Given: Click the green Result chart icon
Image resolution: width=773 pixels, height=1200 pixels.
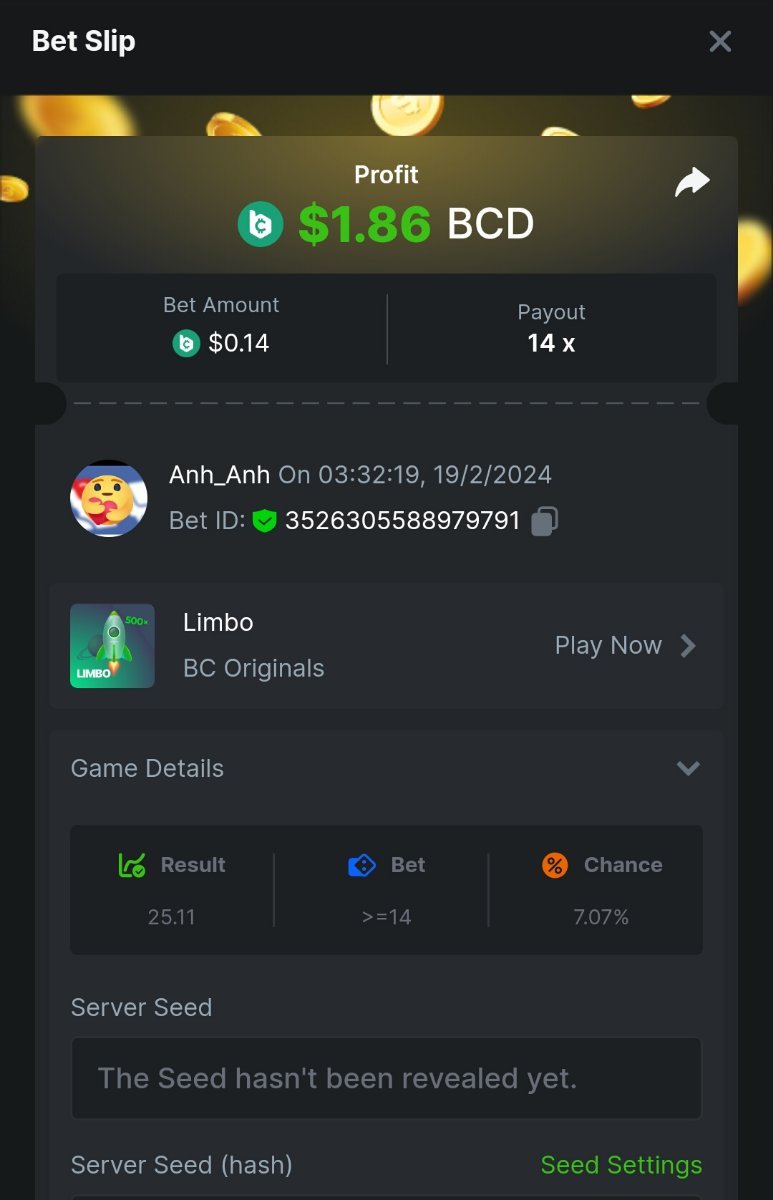Looking at the screenshot, I should pos(132,865).
